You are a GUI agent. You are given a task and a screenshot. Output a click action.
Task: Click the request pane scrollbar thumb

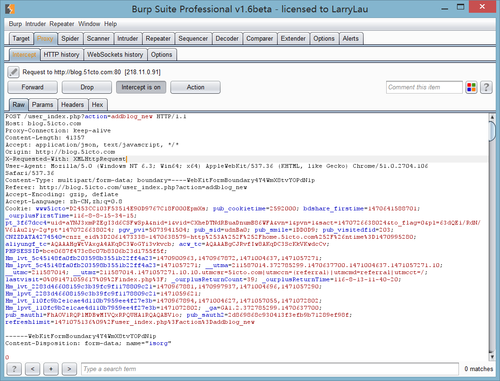pyautogui.click(x=492, y=131)
